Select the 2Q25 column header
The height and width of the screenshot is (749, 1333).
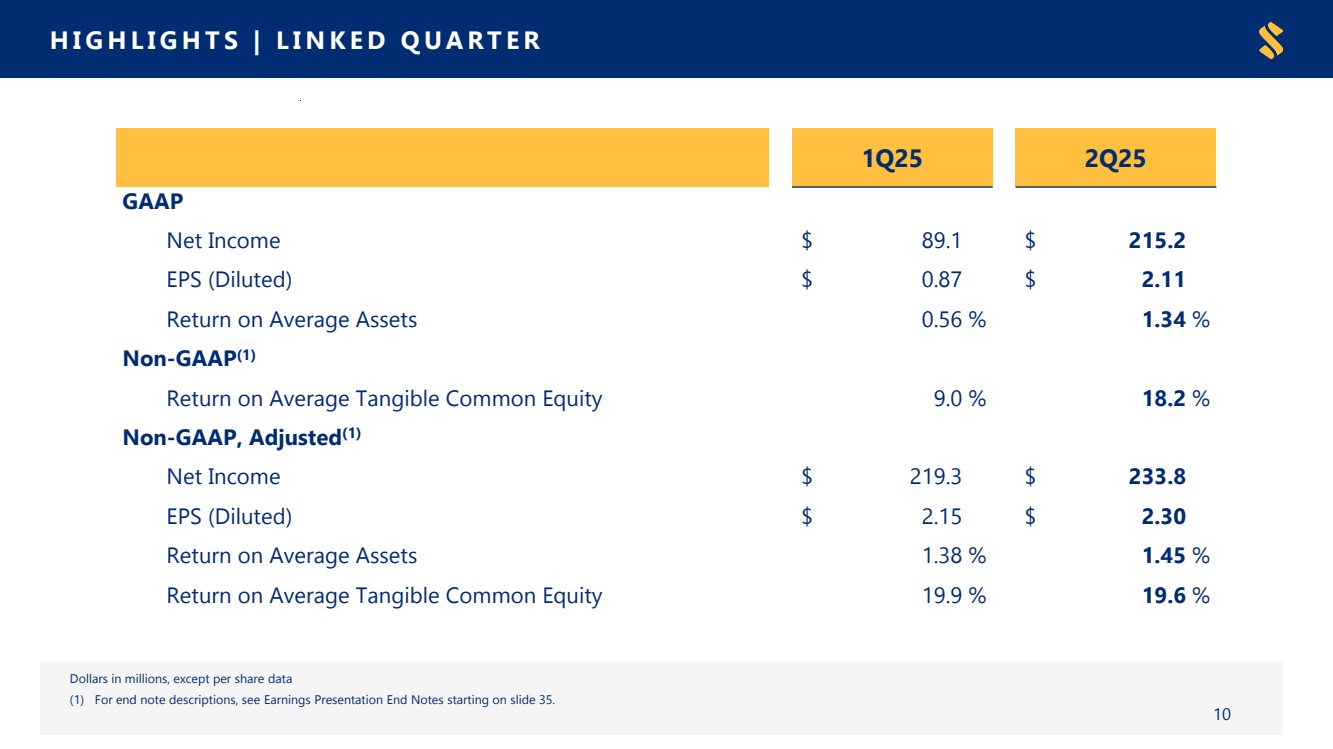click(1115, 158)
